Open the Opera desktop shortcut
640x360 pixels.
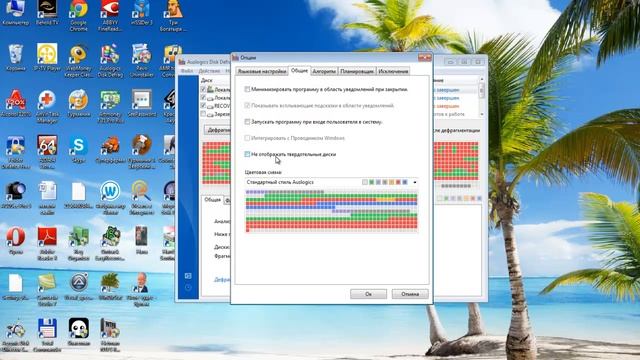tap(16, 241)
